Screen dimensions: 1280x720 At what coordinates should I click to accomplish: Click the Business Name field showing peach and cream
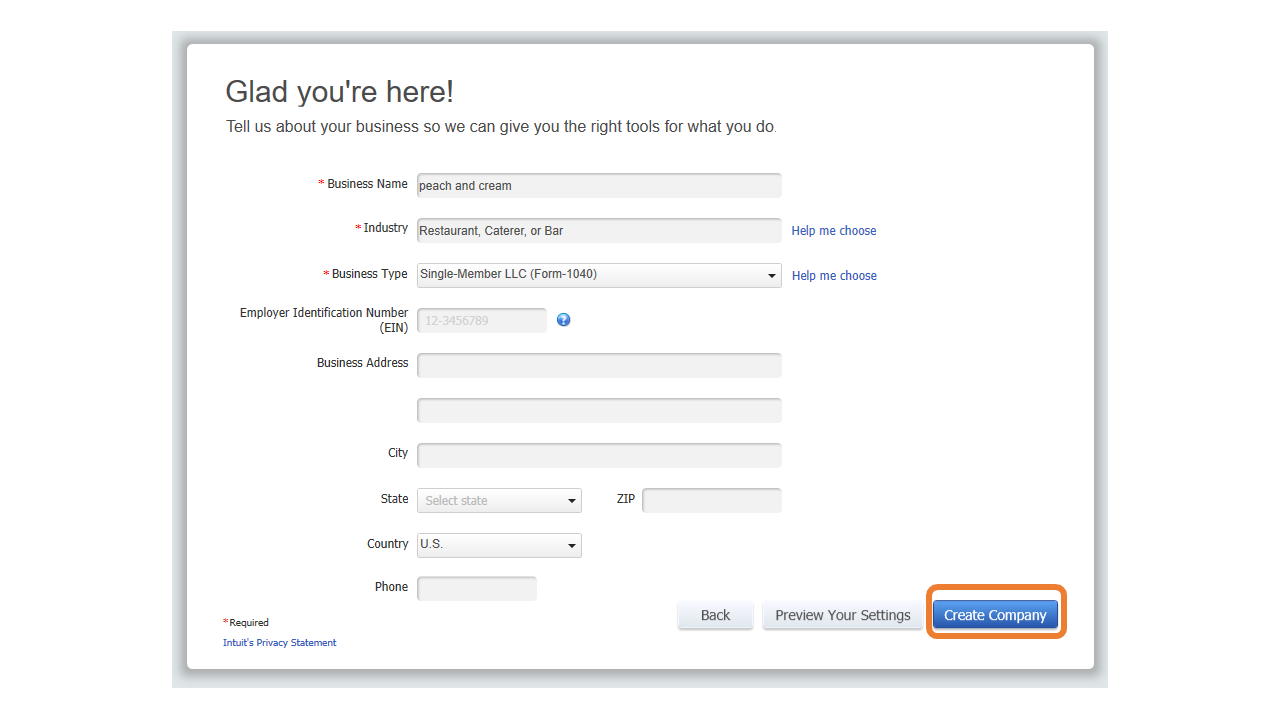point(598,185)
